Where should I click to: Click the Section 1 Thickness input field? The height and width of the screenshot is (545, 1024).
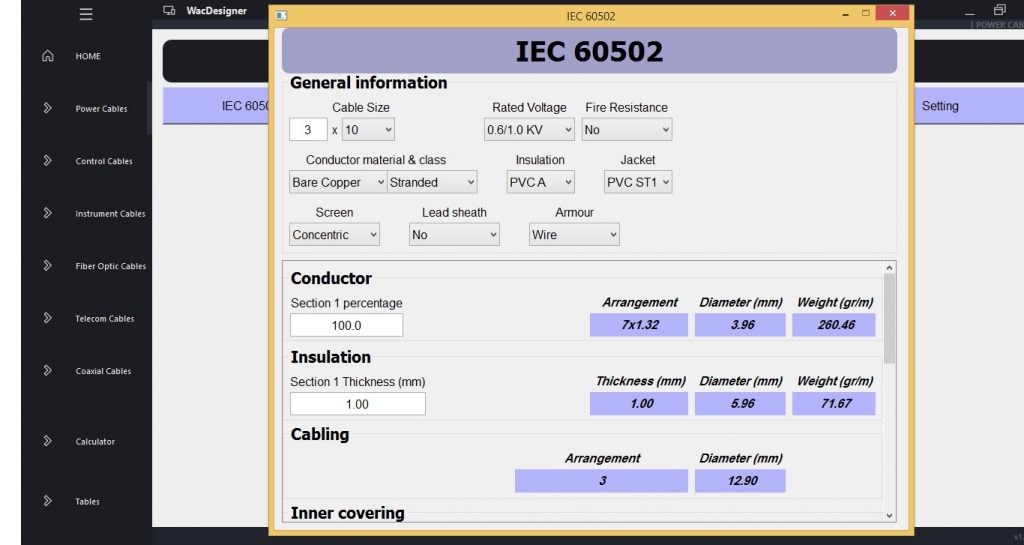point(357,404)
